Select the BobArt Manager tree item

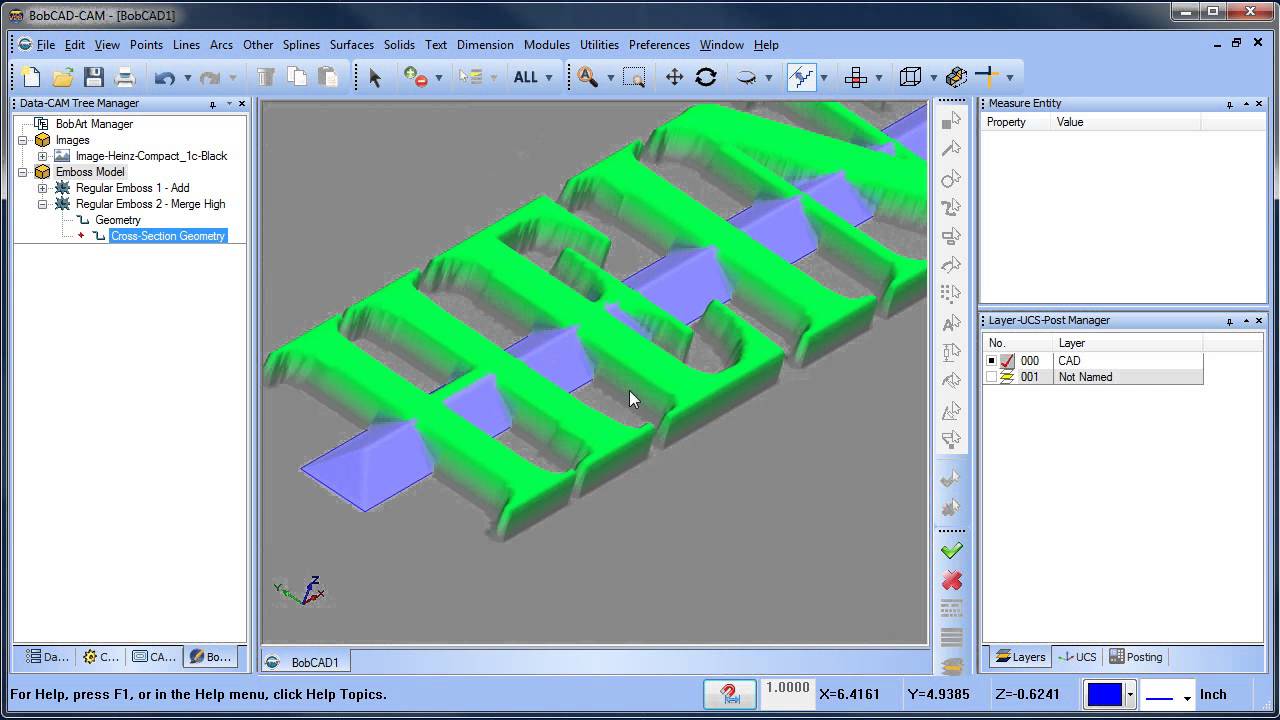pyautogui.click(x=94, y=124)
